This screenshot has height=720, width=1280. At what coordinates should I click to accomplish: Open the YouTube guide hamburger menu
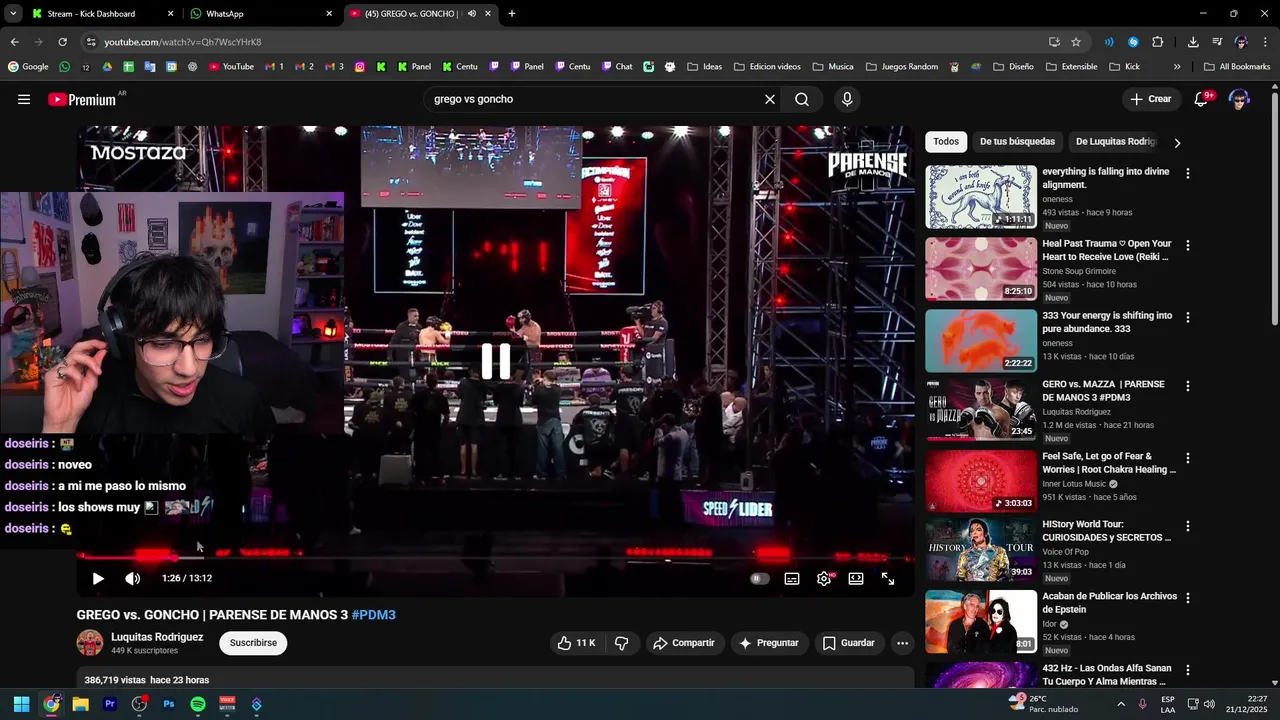pyautogui.click(x=24, y=99)
